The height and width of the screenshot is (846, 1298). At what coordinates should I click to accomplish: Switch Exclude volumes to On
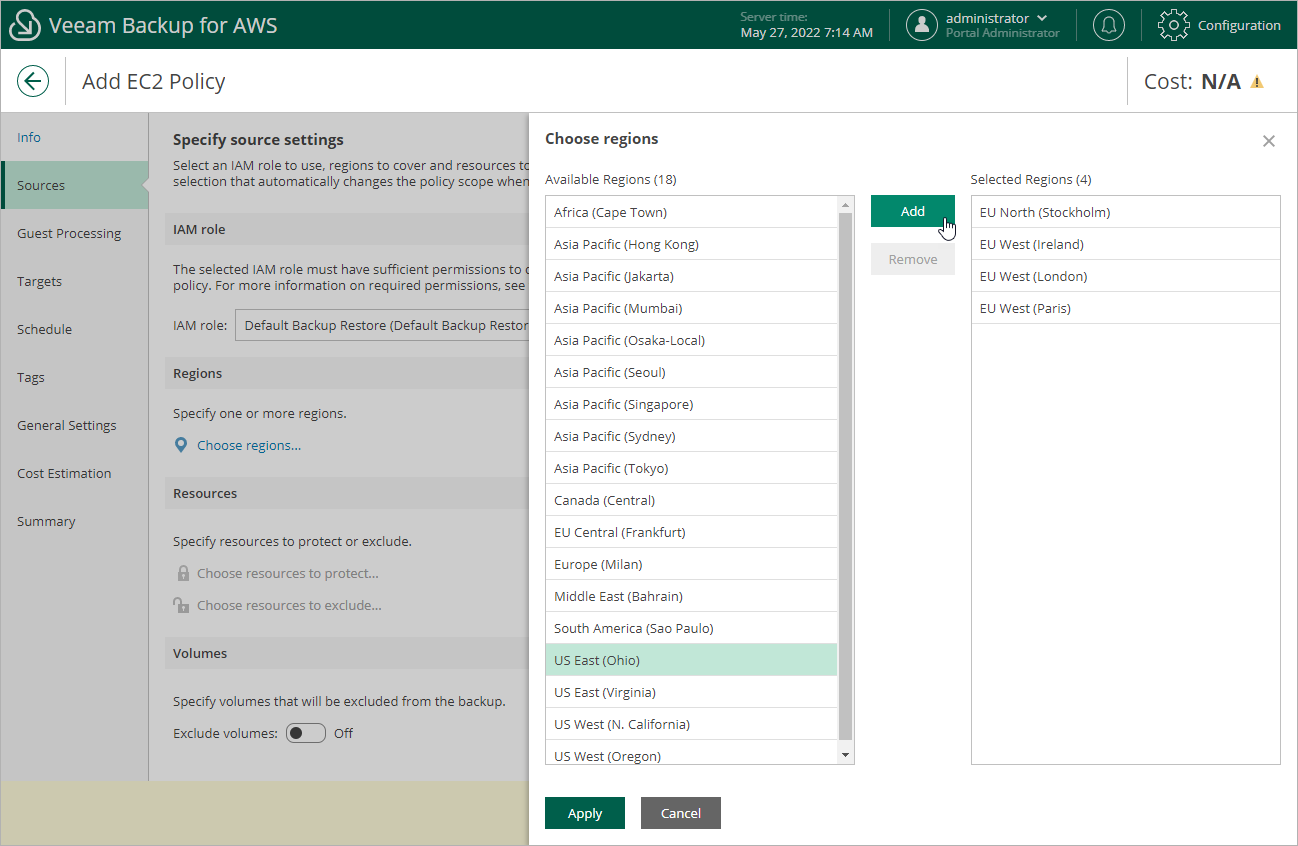[306, 733]
